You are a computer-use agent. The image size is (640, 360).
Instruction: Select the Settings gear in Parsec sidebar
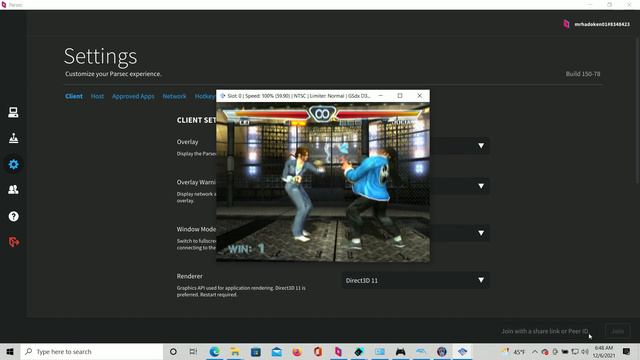coord(13,164)
